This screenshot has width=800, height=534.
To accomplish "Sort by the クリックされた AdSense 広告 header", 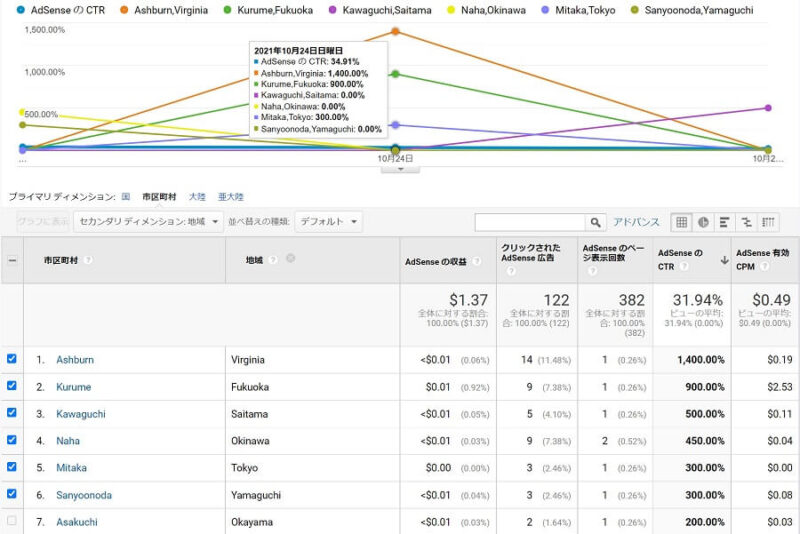I will click(x=531, y=252).
